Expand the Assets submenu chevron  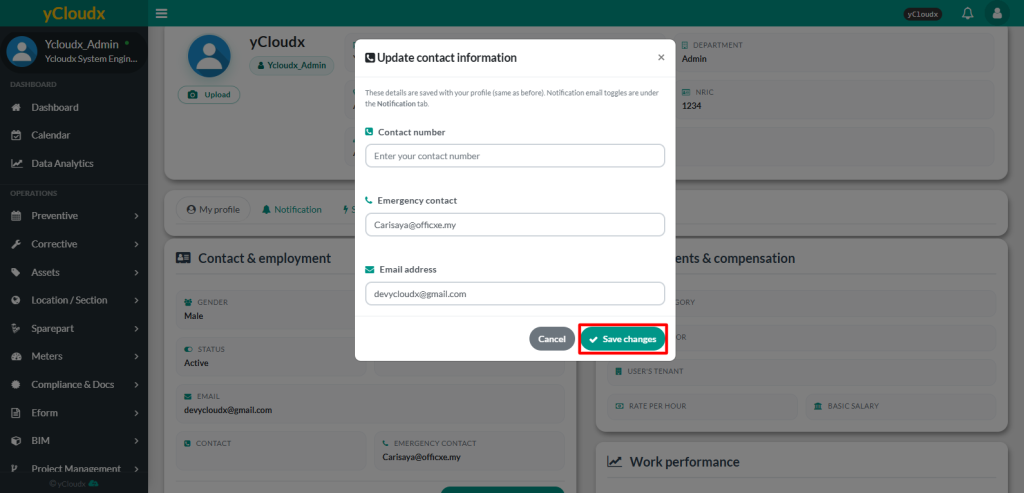coord(136,272)
